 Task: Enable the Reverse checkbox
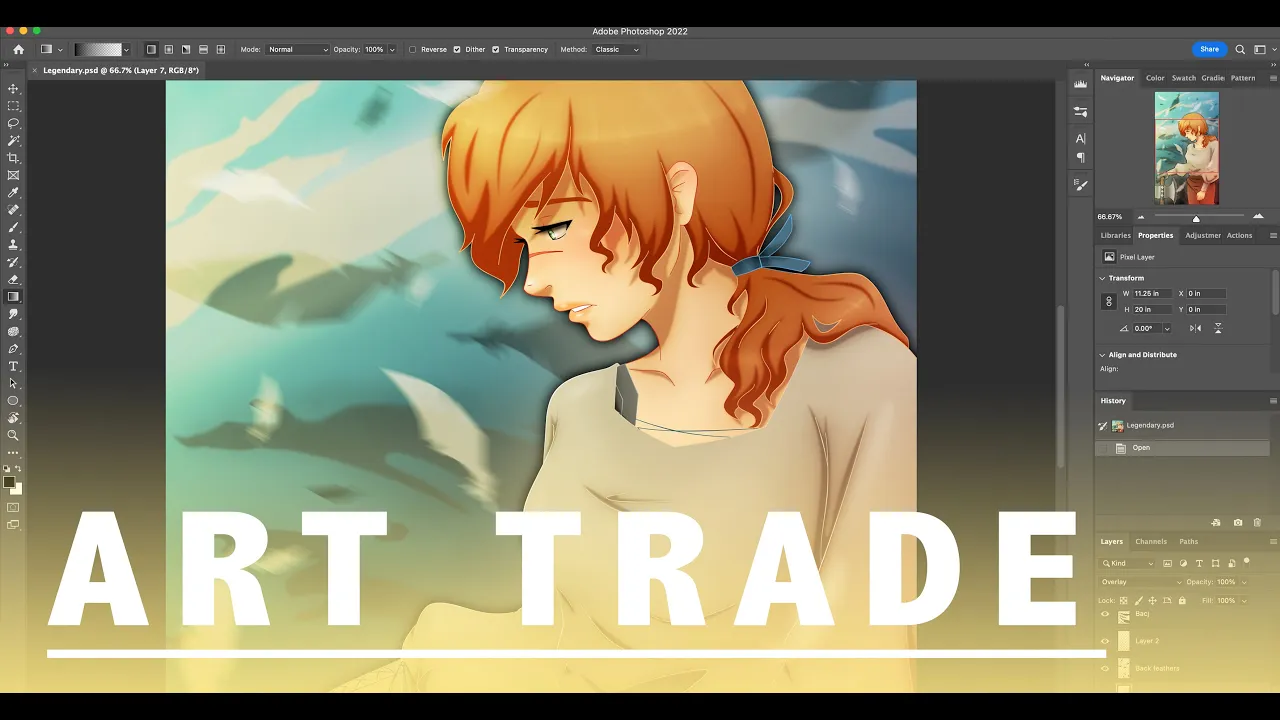[x=413, y=49]
